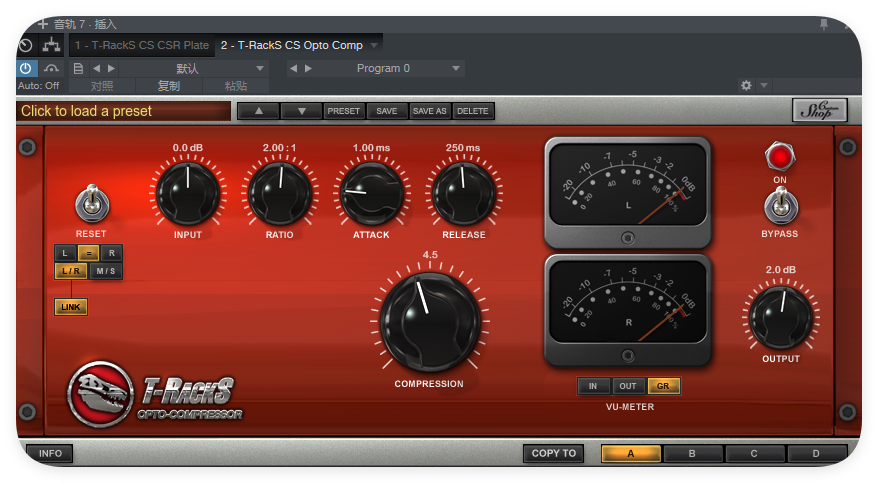Load the next preset with the down arrow

301,111
